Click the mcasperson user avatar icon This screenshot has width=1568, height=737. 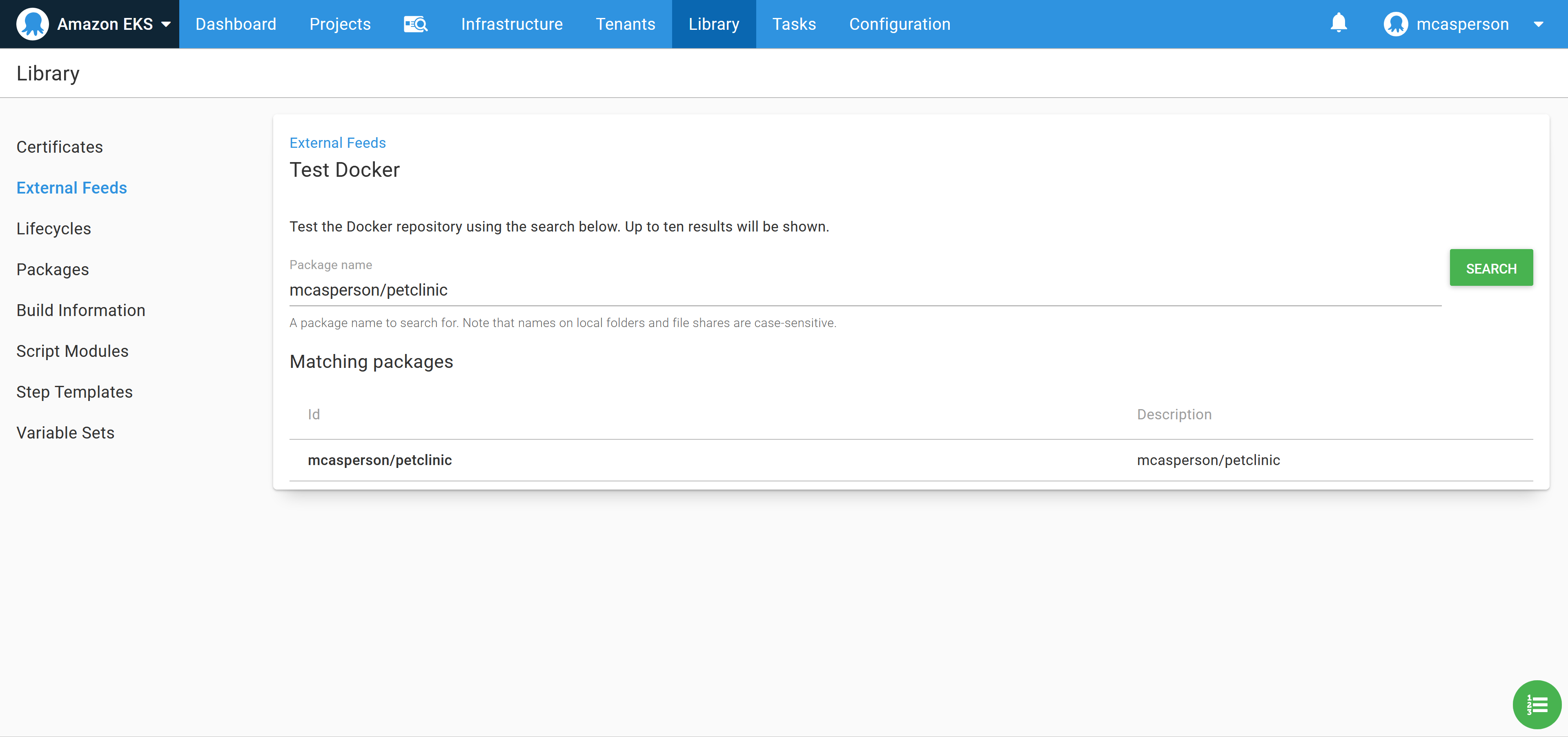1395,24
